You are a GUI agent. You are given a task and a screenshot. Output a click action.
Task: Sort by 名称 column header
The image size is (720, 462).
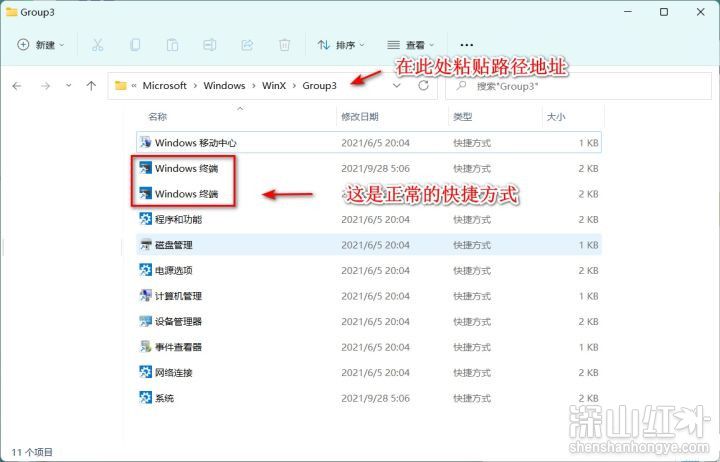click(x=158, y=117)
